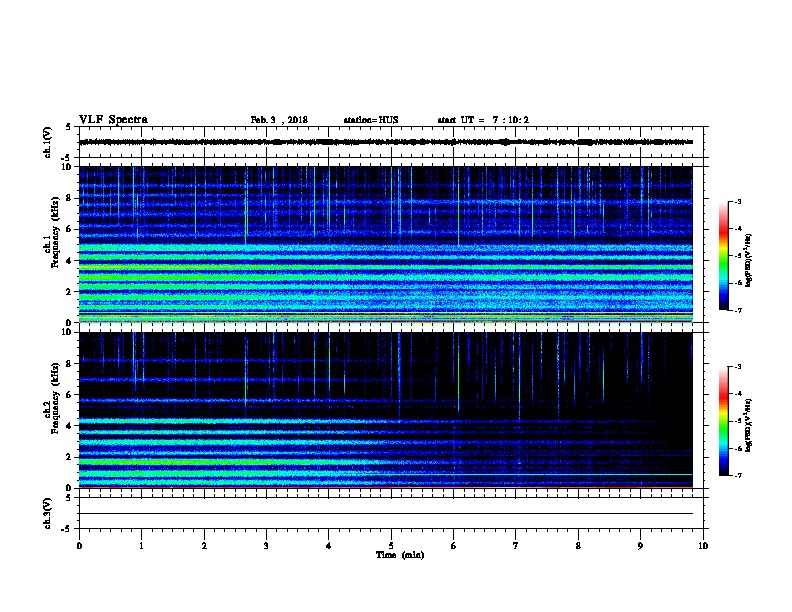
Task: Click the -6 tick on ch.2 colorbar
Action: [737, 448]
